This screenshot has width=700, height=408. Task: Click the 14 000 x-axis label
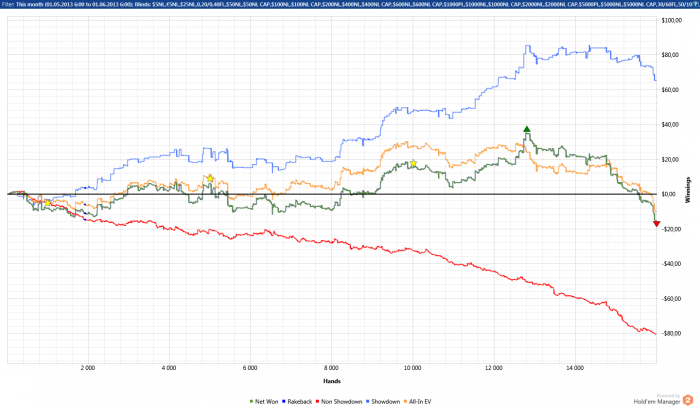575,368
